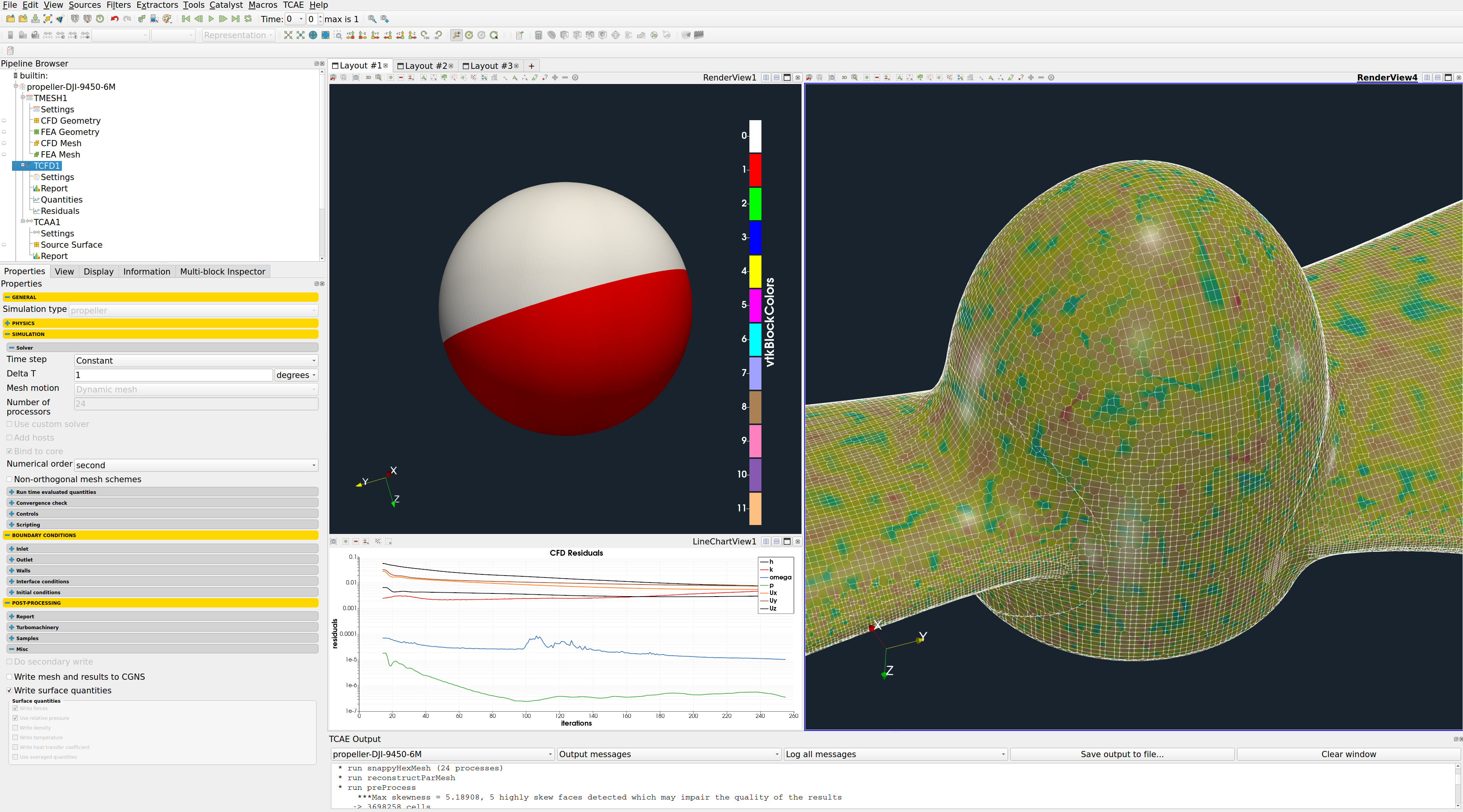The height and width of the screenshot is (812, 1463).
Task: Click Save output to file button
Action: [x=1122, y=754]
